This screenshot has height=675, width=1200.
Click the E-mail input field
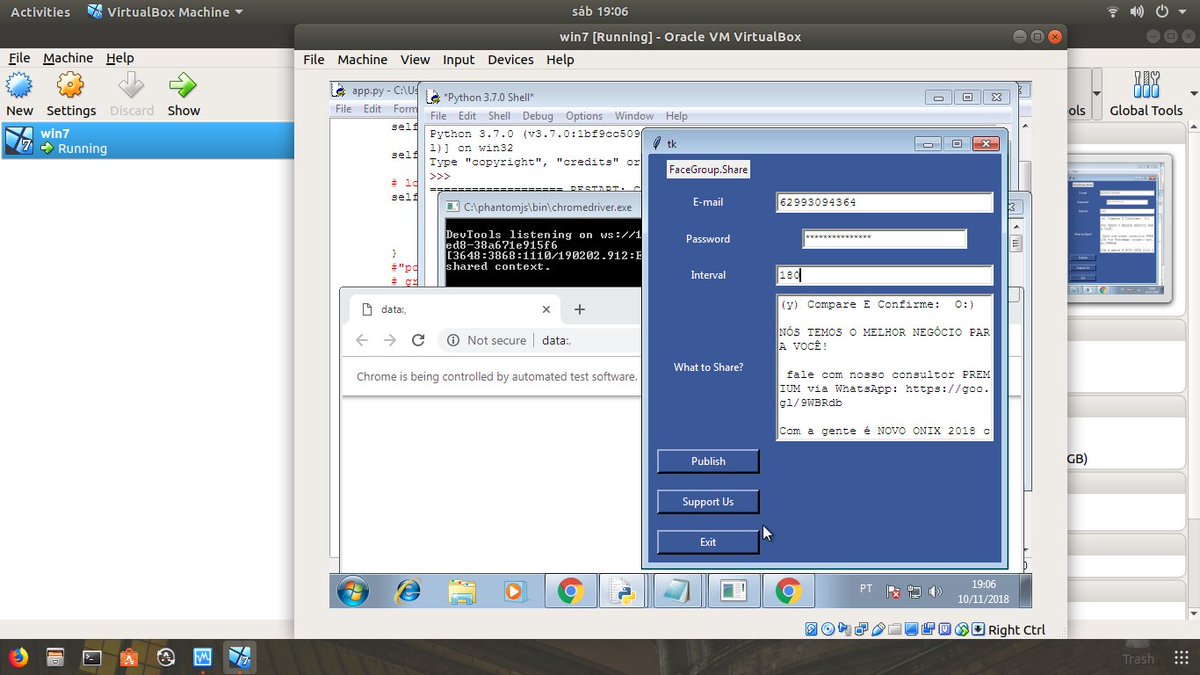tap(884, 202)
